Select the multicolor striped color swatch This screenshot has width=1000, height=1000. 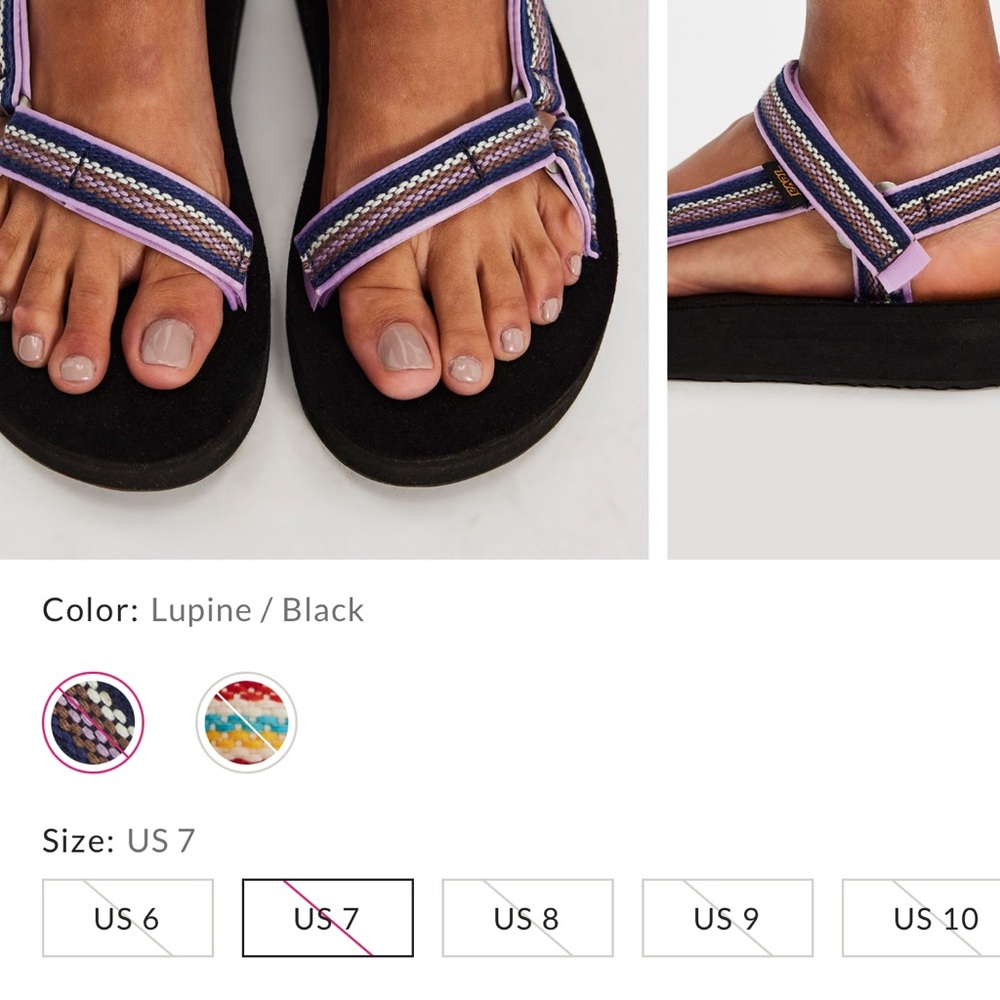(245, 720)
